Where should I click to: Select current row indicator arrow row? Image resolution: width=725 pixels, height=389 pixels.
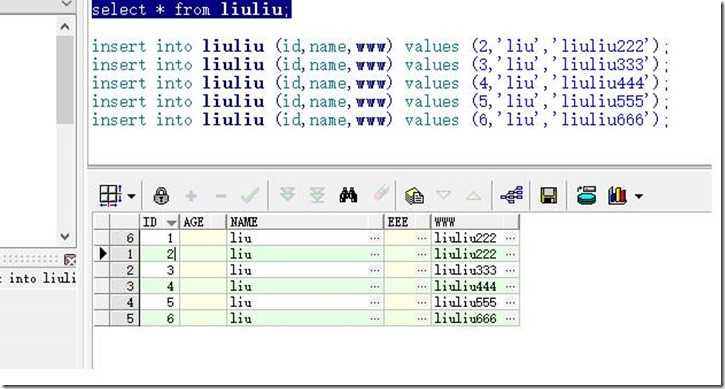click(103, 254)
